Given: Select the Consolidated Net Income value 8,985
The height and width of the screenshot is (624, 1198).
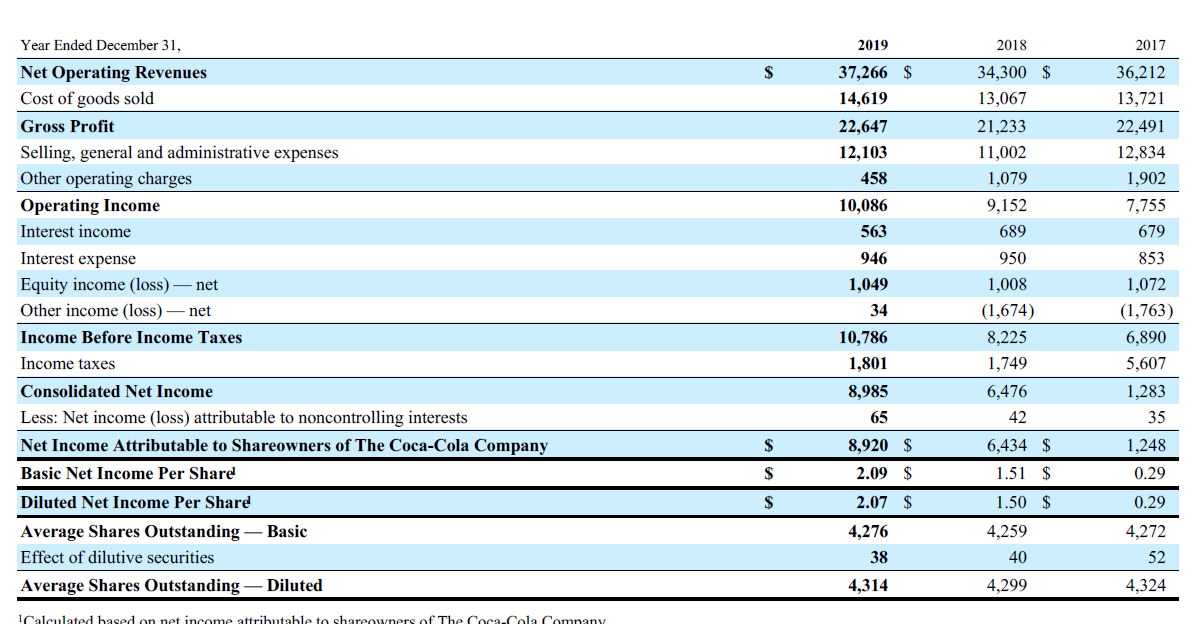Looking at the screenshot, I should pyautogui.click(x=866, y=391).
